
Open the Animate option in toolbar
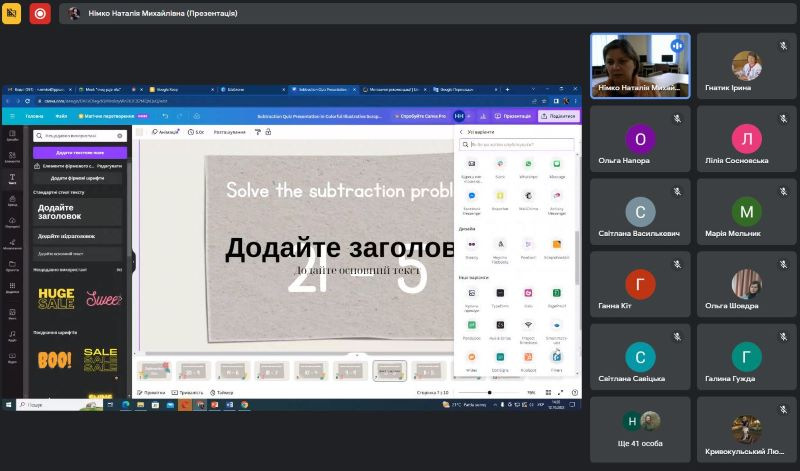(165, 132)
